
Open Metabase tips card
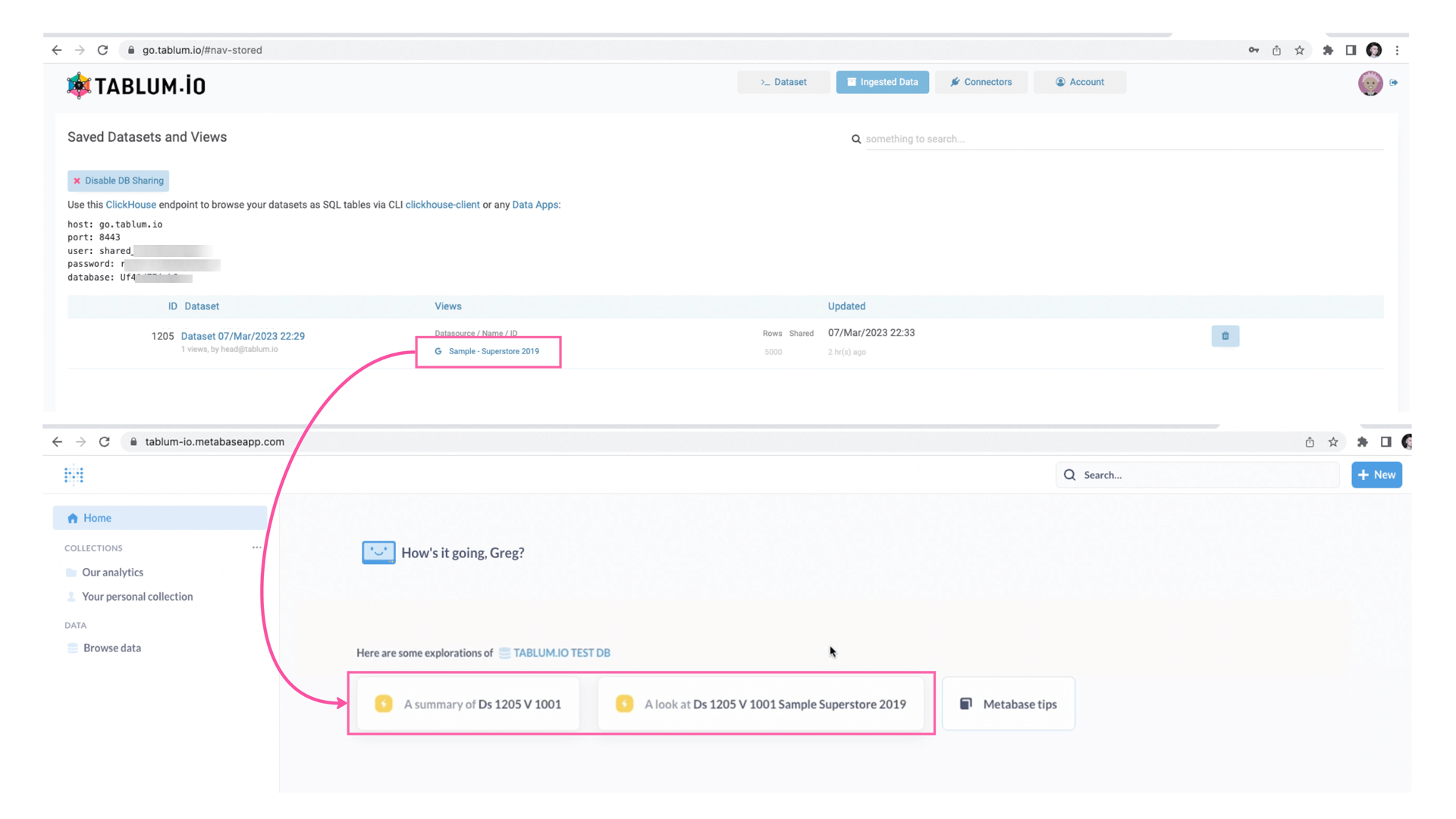(x=1009, y=704)
